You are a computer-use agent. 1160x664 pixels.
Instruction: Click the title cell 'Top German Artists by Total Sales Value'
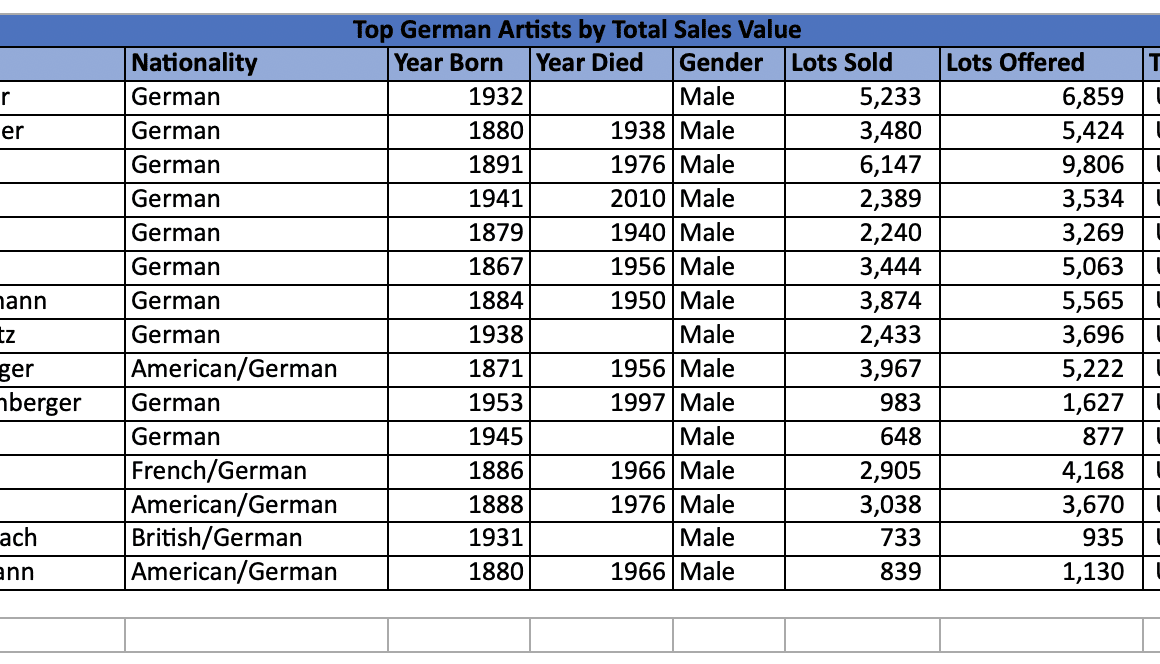click(577, 30)
